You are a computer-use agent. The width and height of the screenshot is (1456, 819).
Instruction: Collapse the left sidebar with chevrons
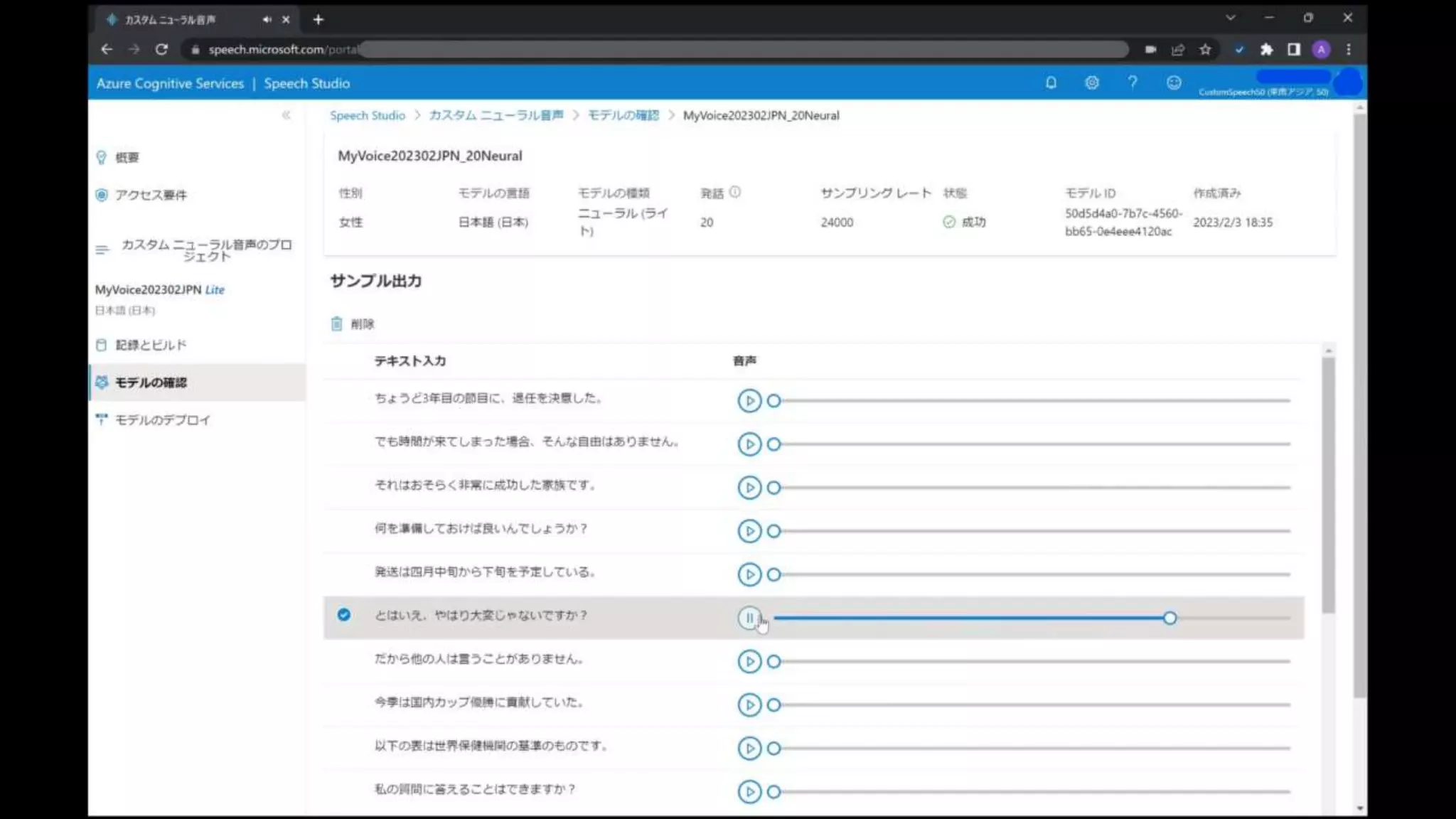click(286, 115)
